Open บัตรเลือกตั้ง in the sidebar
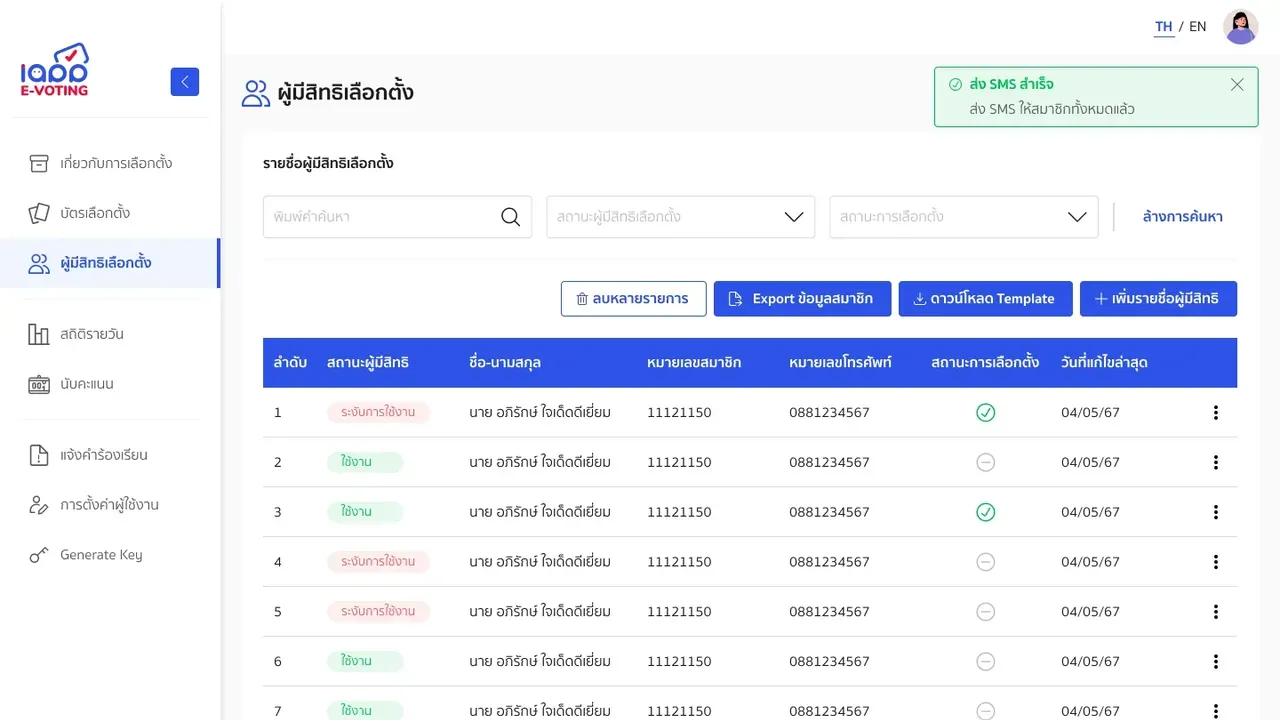Screen dimensions: 1280x720 click(x=110, y=213)
